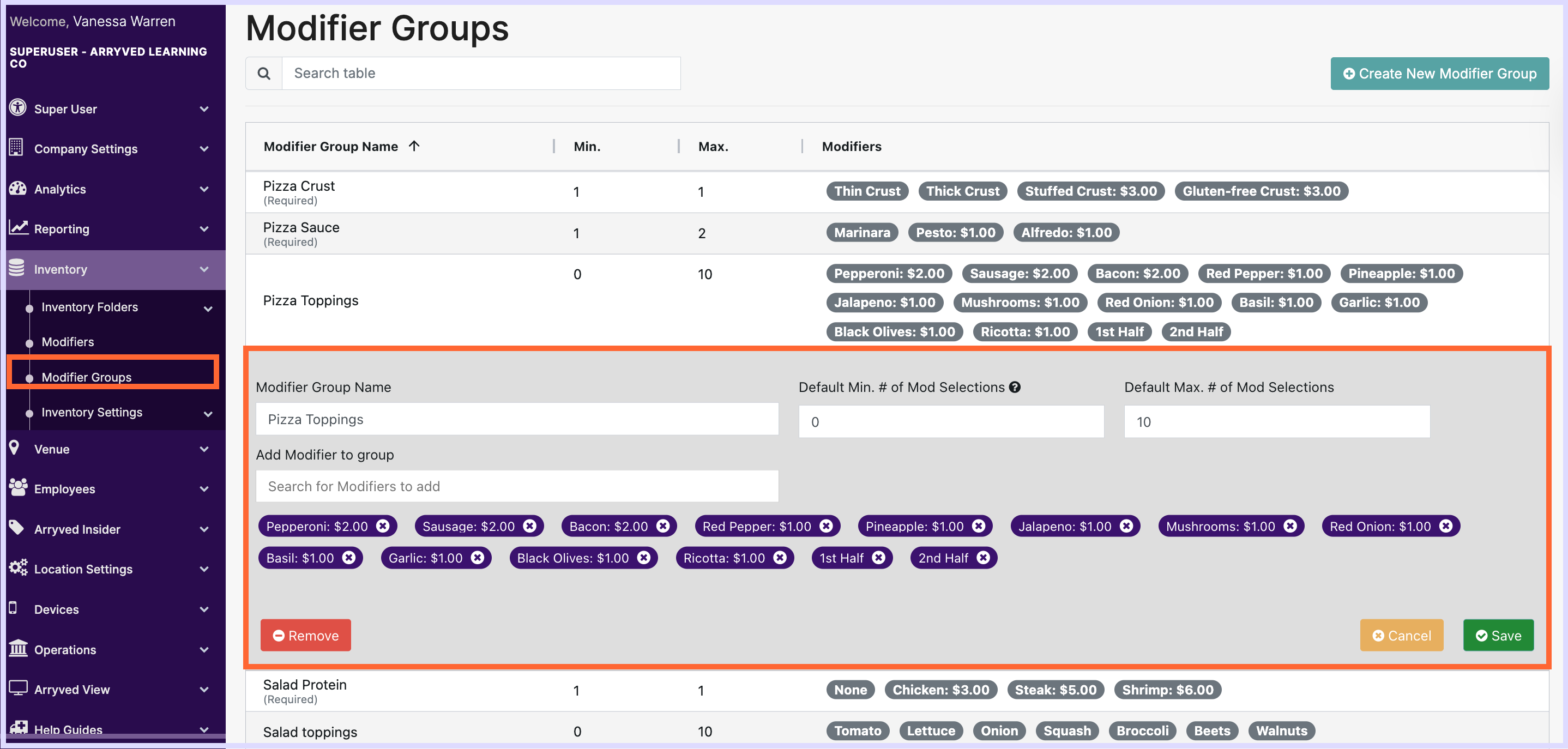Cancel editing the modifier group
1568x749 pixels.
(x=1401, y=635)
